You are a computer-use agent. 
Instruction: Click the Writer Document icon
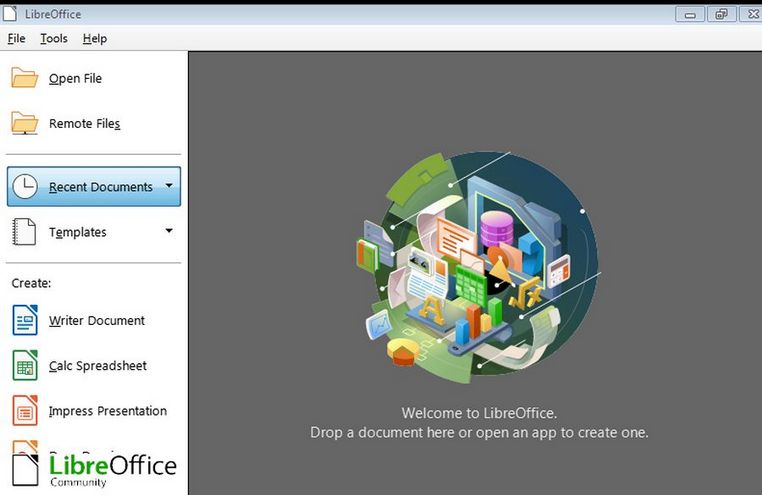click(25, 320)
